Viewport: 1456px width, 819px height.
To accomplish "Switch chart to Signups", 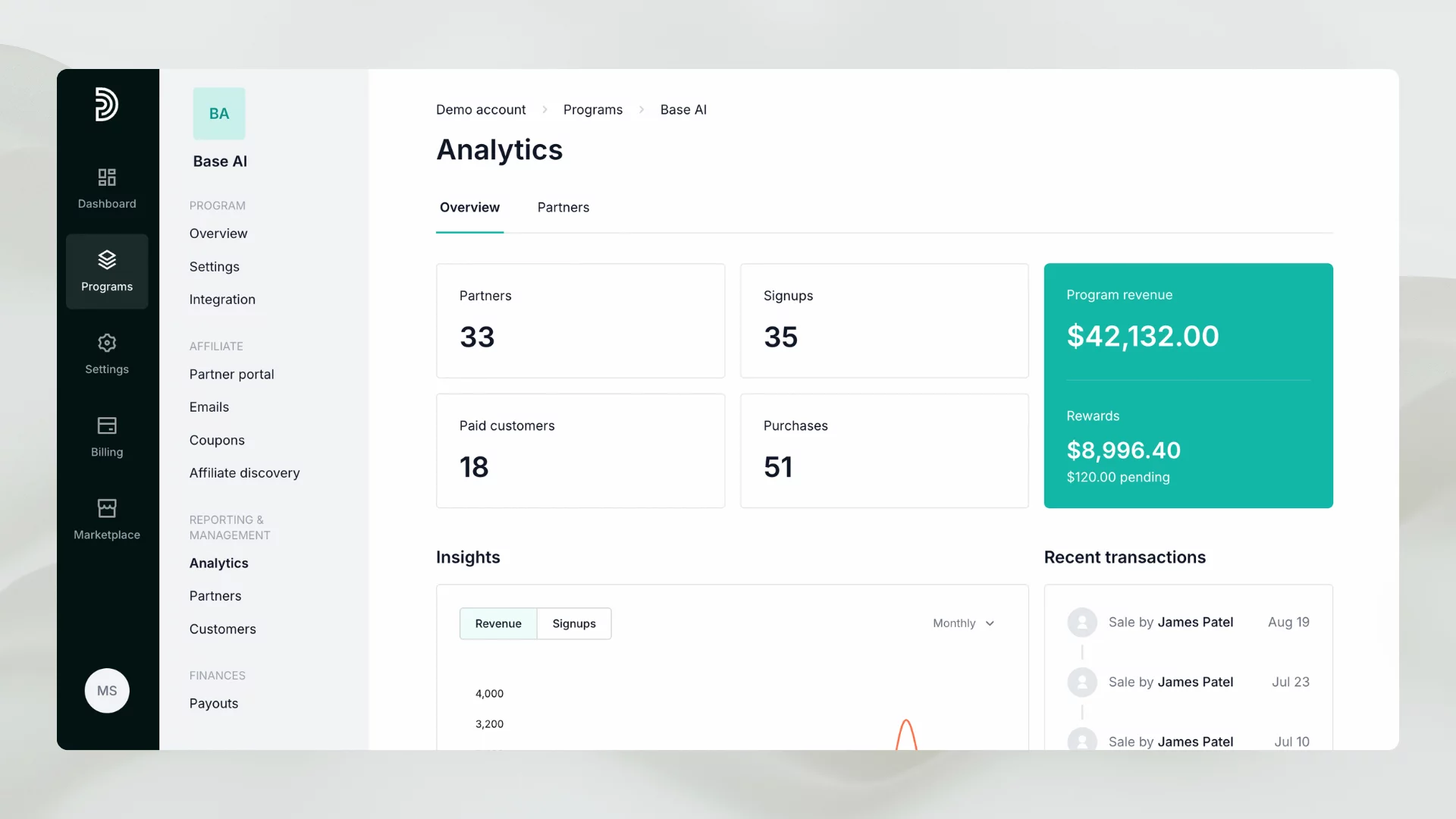I will (x=574, y=623).
